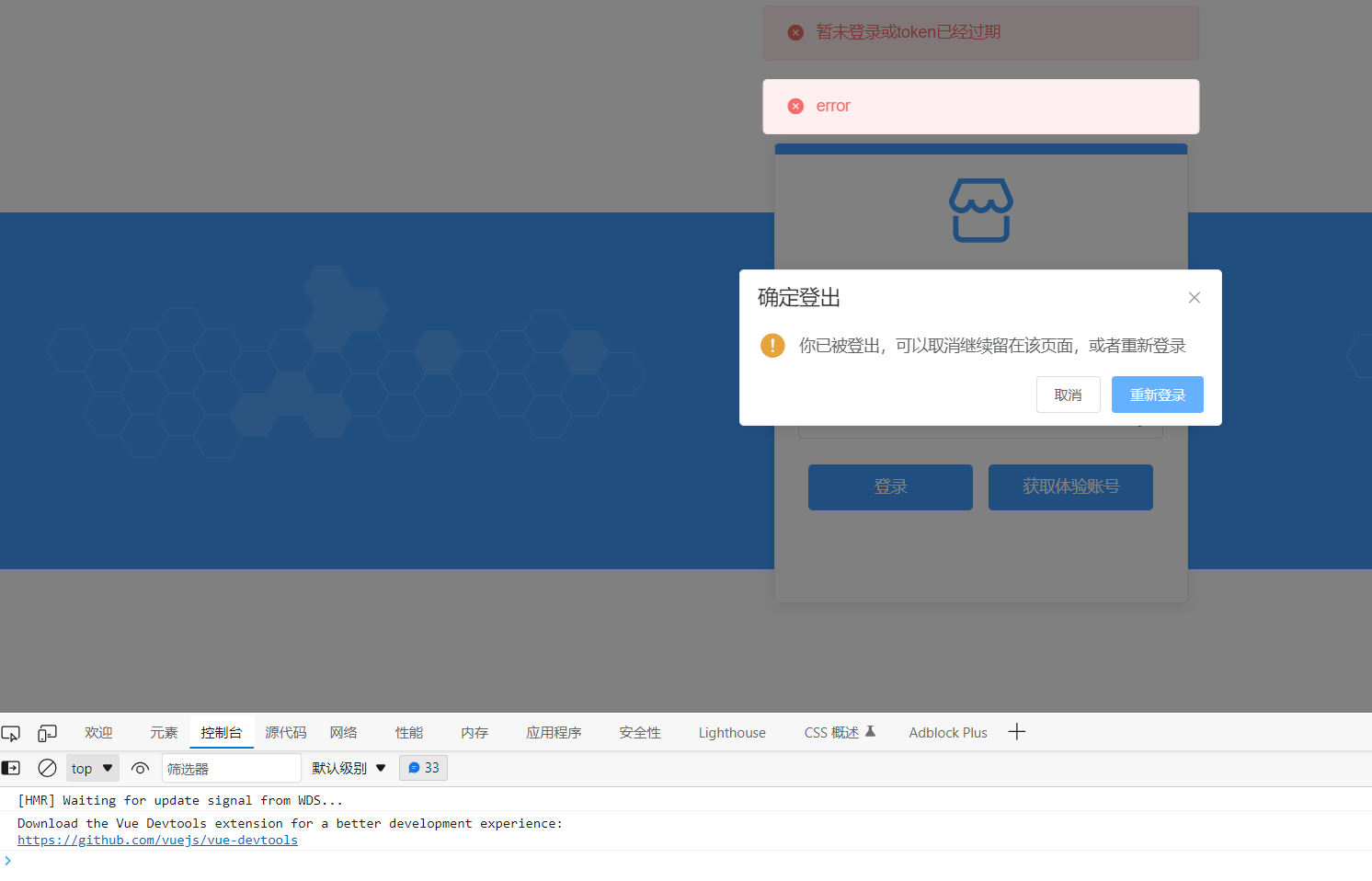Click the 取消 button in the dialog
This screenshot has height=881, width=1372.
[x=1068, y=394]
